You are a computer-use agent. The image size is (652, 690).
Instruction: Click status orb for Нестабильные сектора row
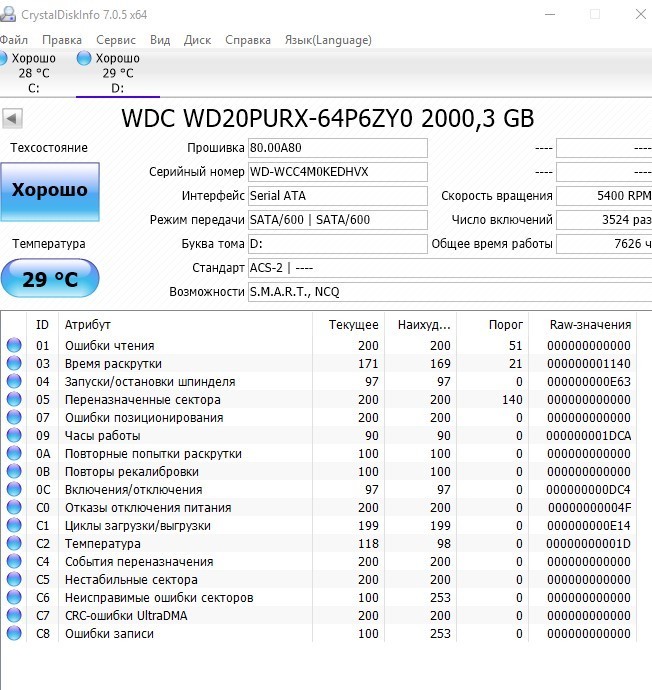click(14, 579)
